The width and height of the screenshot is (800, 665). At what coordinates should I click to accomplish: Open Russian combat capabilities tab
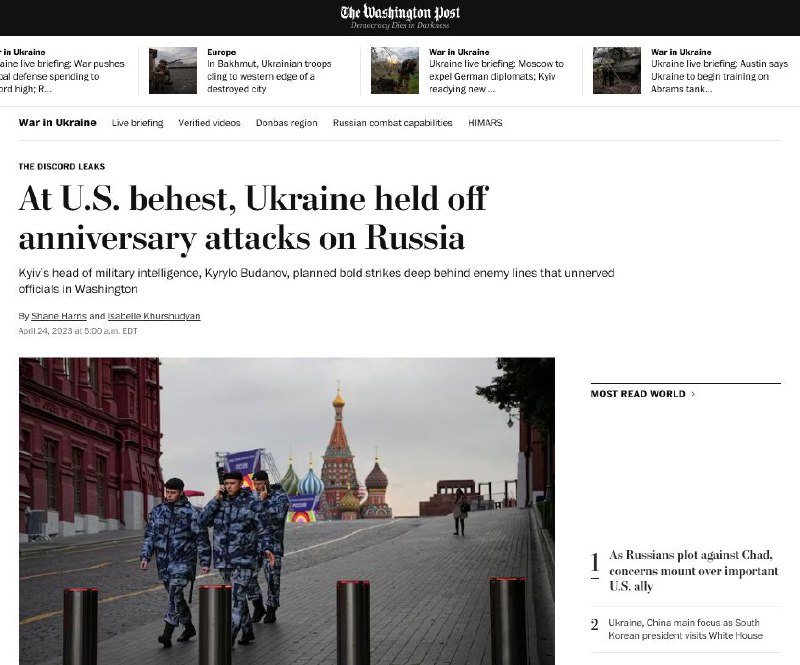click(392, 123)
